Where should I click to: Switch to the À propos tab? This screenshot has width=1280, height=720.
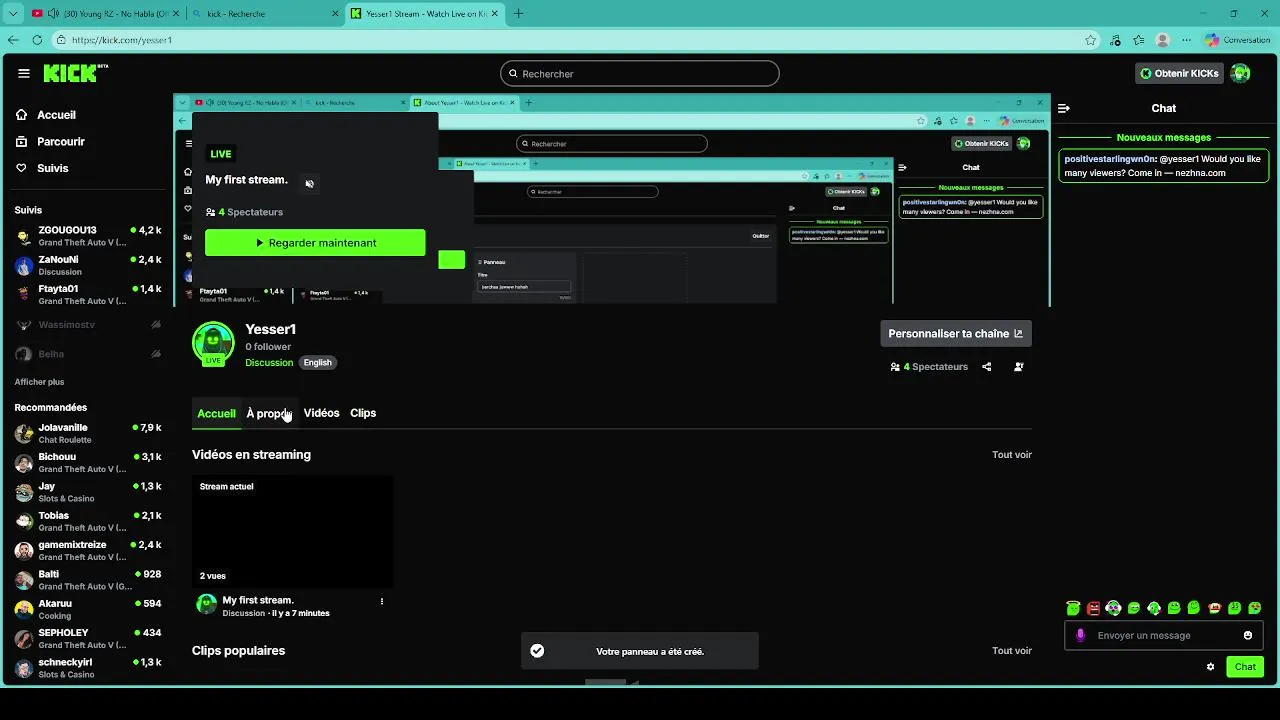click(x=268, y=414)
